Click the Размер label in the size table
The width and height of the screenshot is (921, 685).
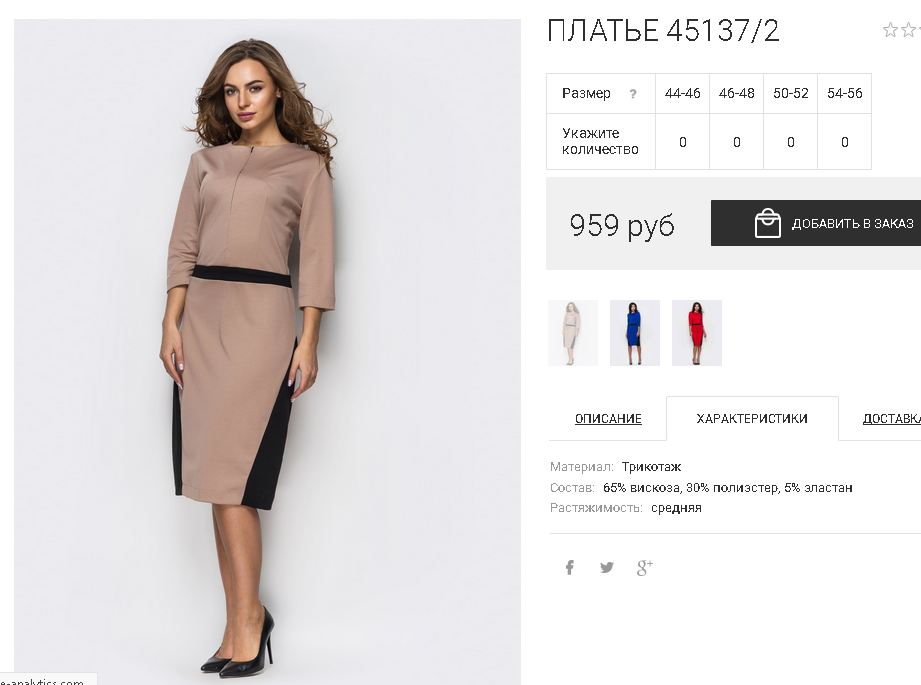coord(586,93)
